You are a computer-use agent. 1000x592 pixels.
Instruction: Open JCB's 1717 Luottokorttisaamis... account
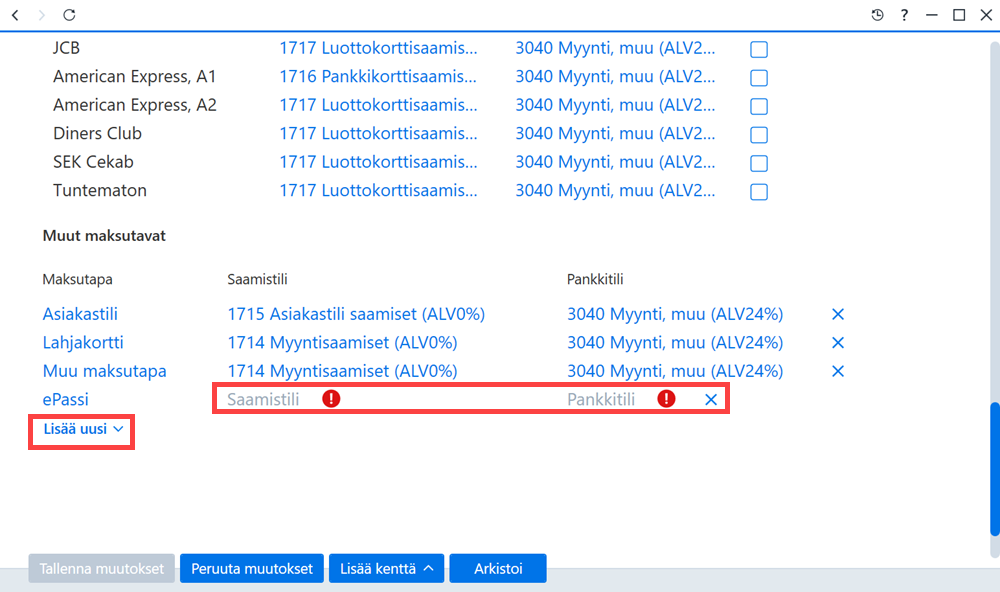pos(378,48)
